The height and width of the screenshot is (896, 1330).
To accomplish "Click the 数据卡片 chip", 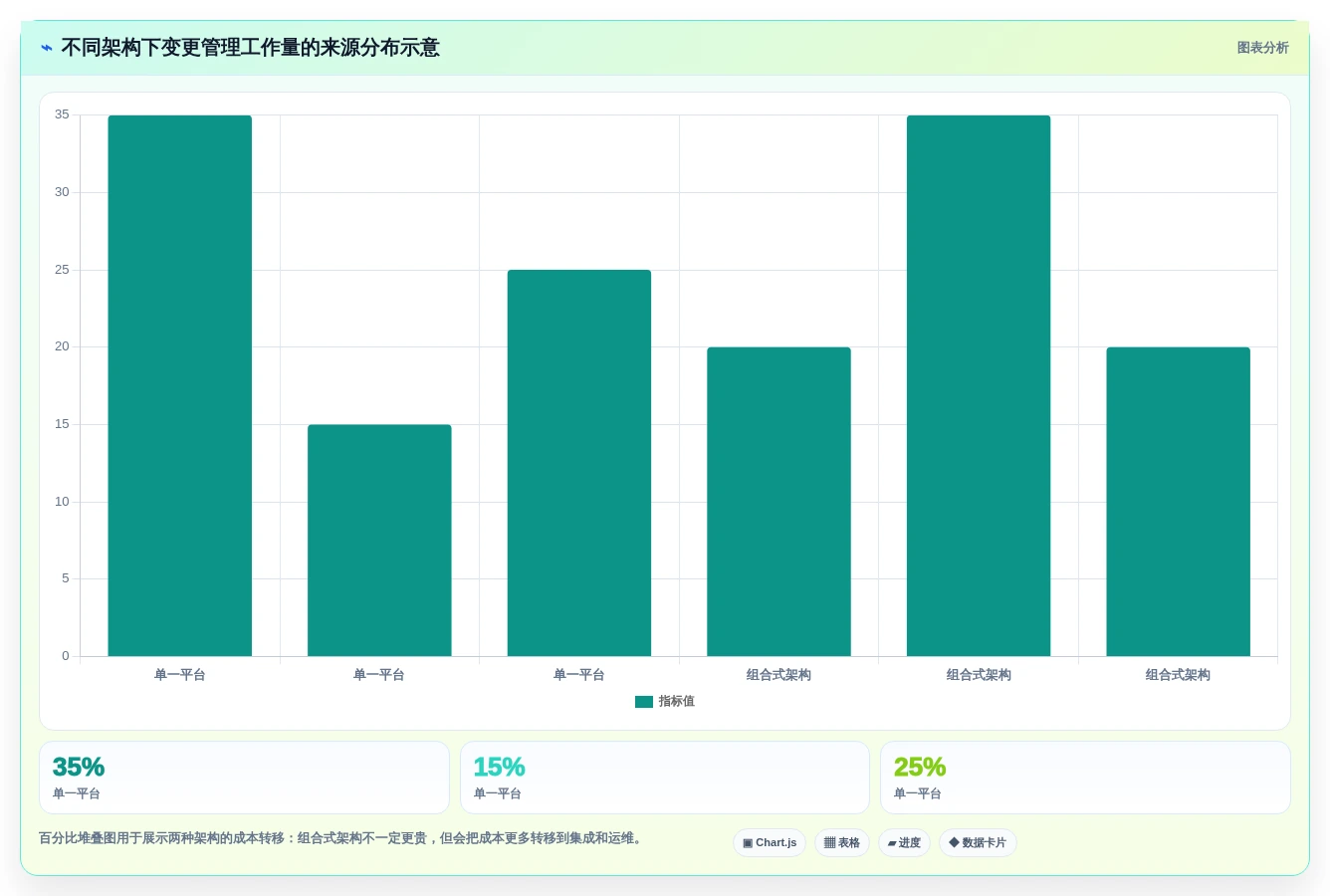I will 978,843.
